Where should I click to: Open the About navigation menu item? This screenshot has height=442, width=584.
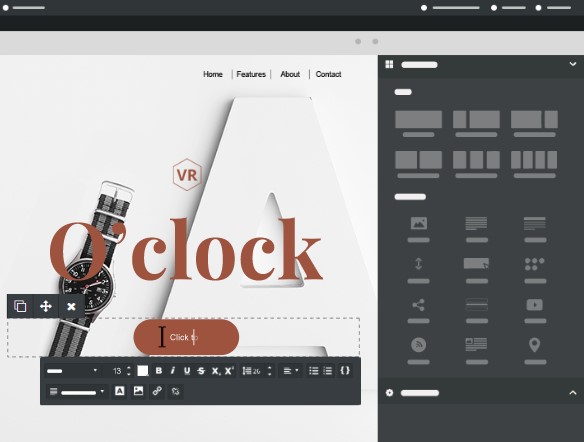(x=290, y=74)
